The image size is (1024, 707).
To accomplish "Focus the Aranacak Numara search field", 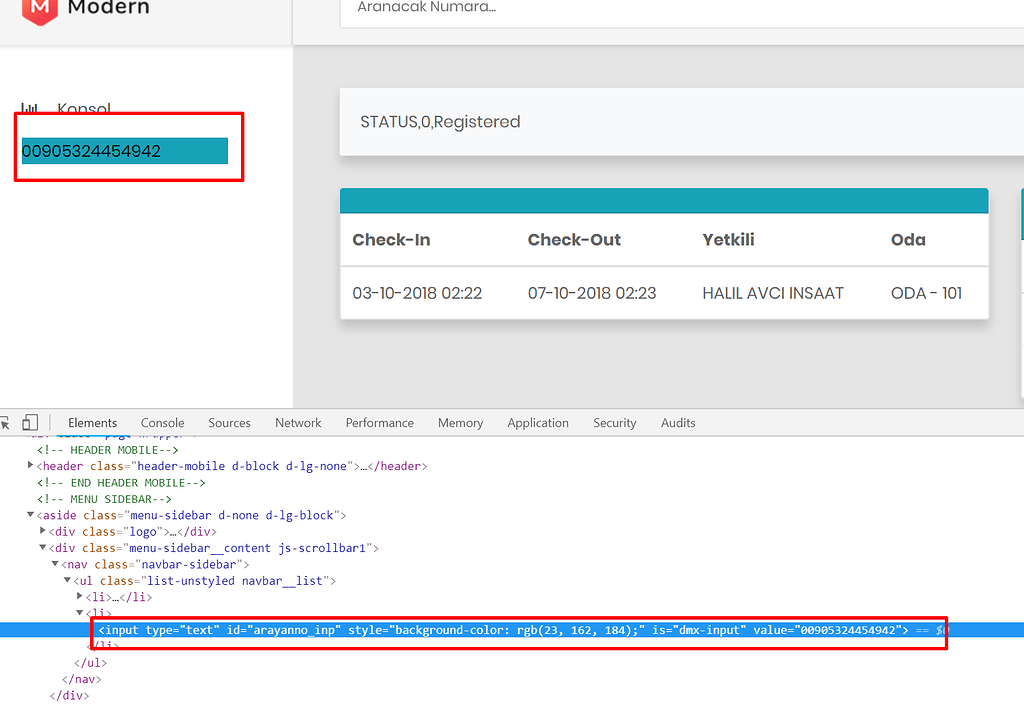I will pos(680,9).
